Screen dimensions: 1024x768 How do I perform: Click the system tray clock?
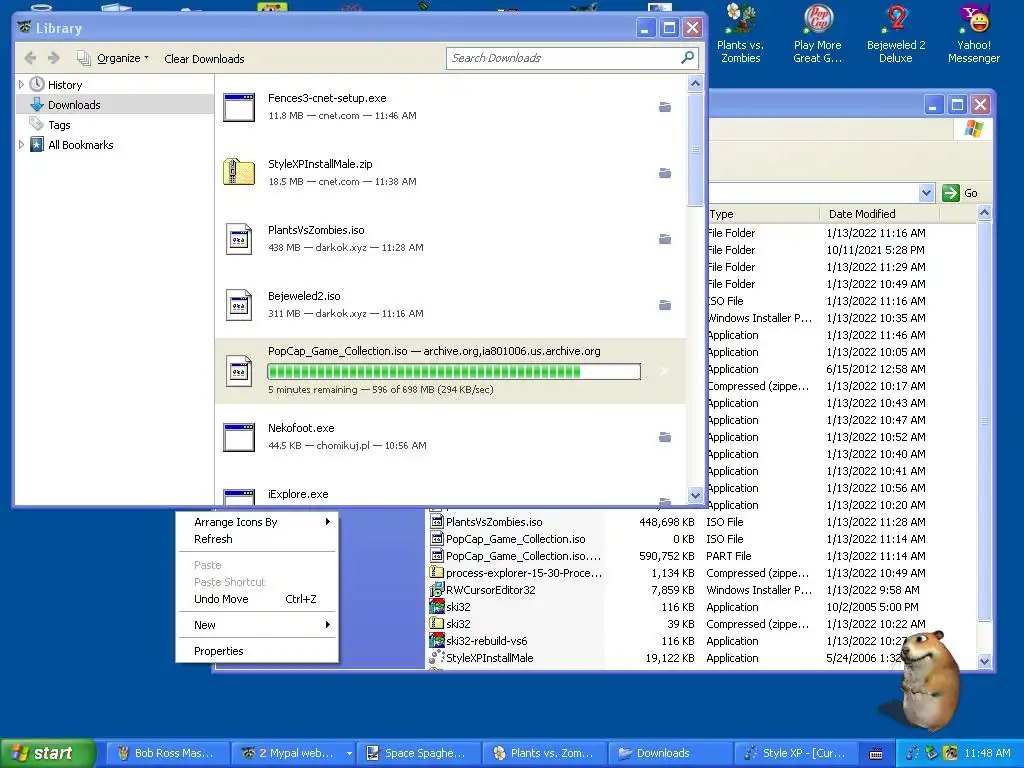click(x=987, y=753)
